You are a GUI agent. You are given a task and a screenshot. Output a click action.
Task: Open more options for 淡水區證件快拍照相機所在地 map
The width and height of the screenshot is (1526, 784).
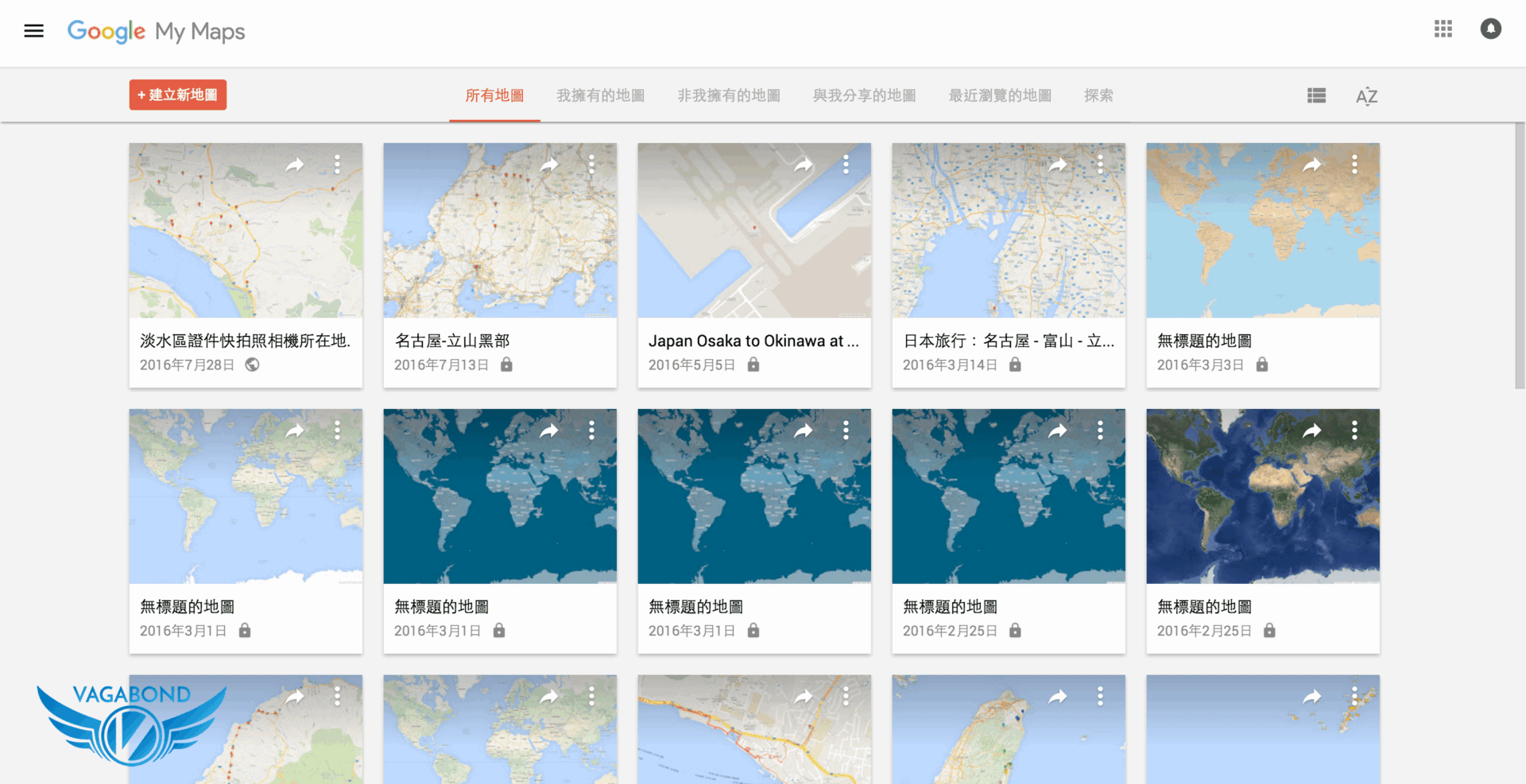point(338,164)
